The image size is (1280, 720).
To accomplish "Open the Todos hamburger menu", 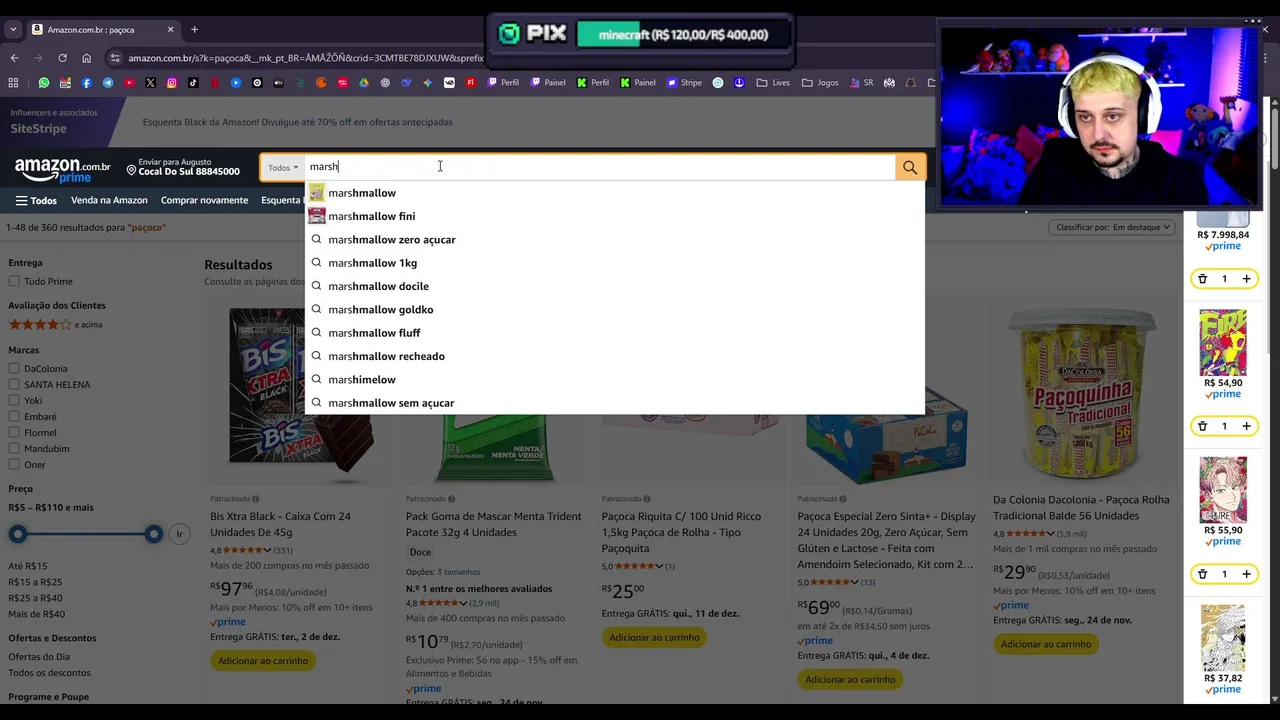I will (36, 200).
